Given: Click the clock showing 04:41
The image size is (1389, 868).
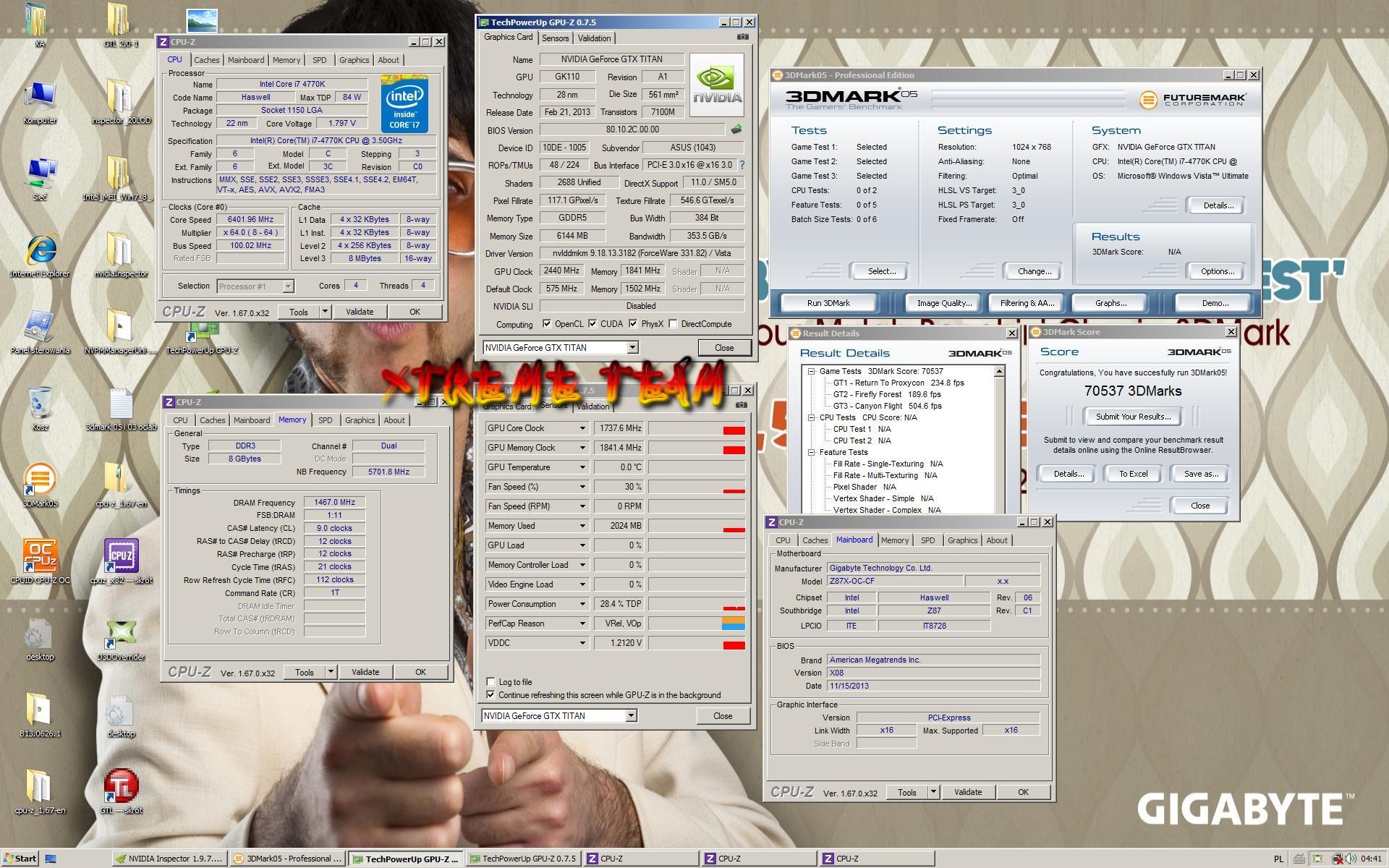Looking at the screenshot, I should (1370, 859).
